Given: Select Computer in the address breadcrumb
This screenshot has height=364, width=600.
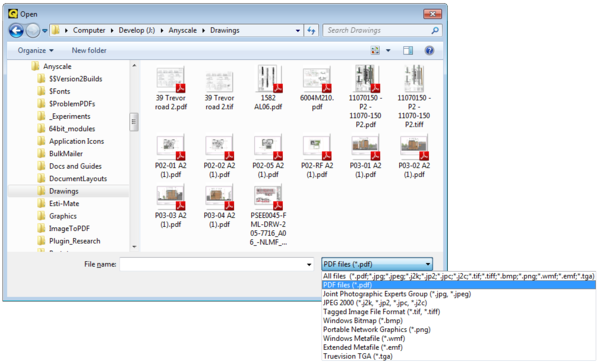Looking at the screenshot, I should [89, 30].
